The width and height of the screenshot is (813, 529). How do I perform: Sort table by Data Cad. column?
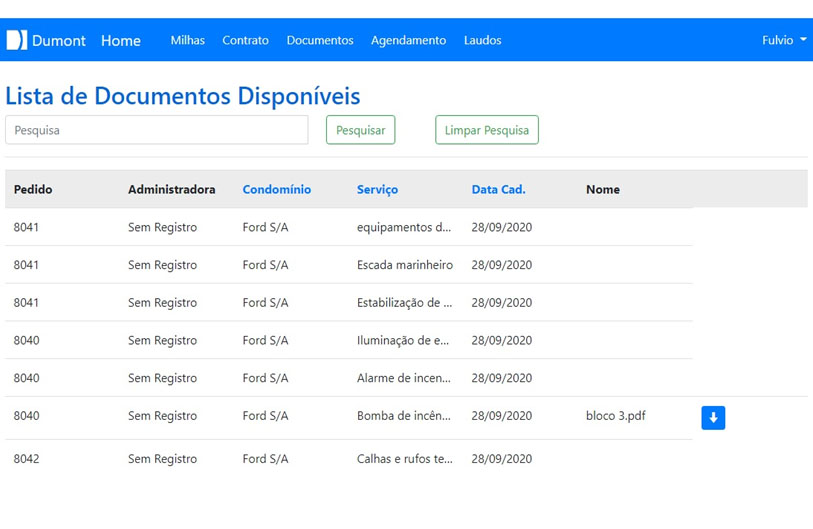click(498, 189)
